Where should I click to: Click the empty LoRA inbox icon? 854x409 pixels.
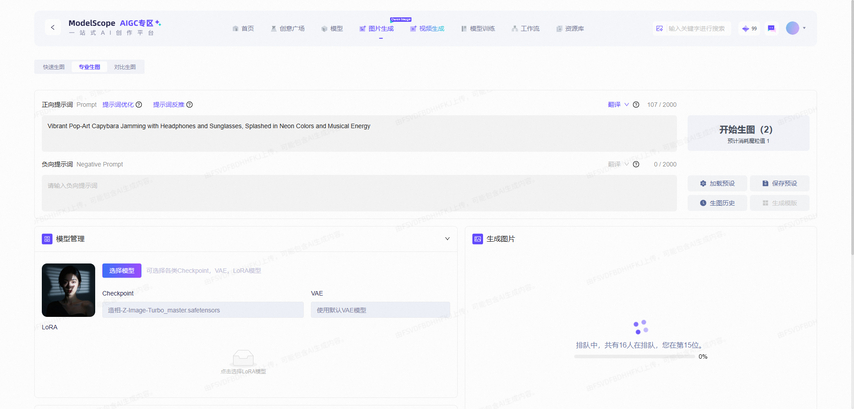click(243, 358)
